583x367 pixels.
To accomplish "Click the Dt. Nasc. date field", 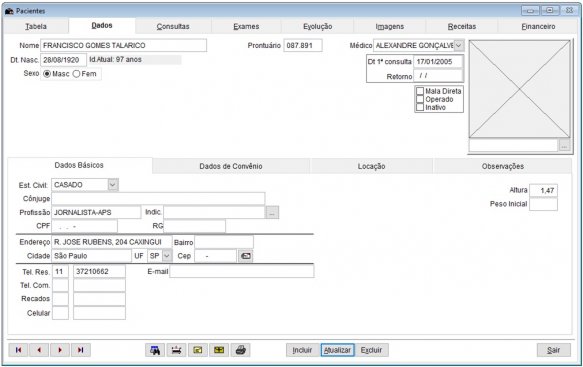I will tap(63, 59).
